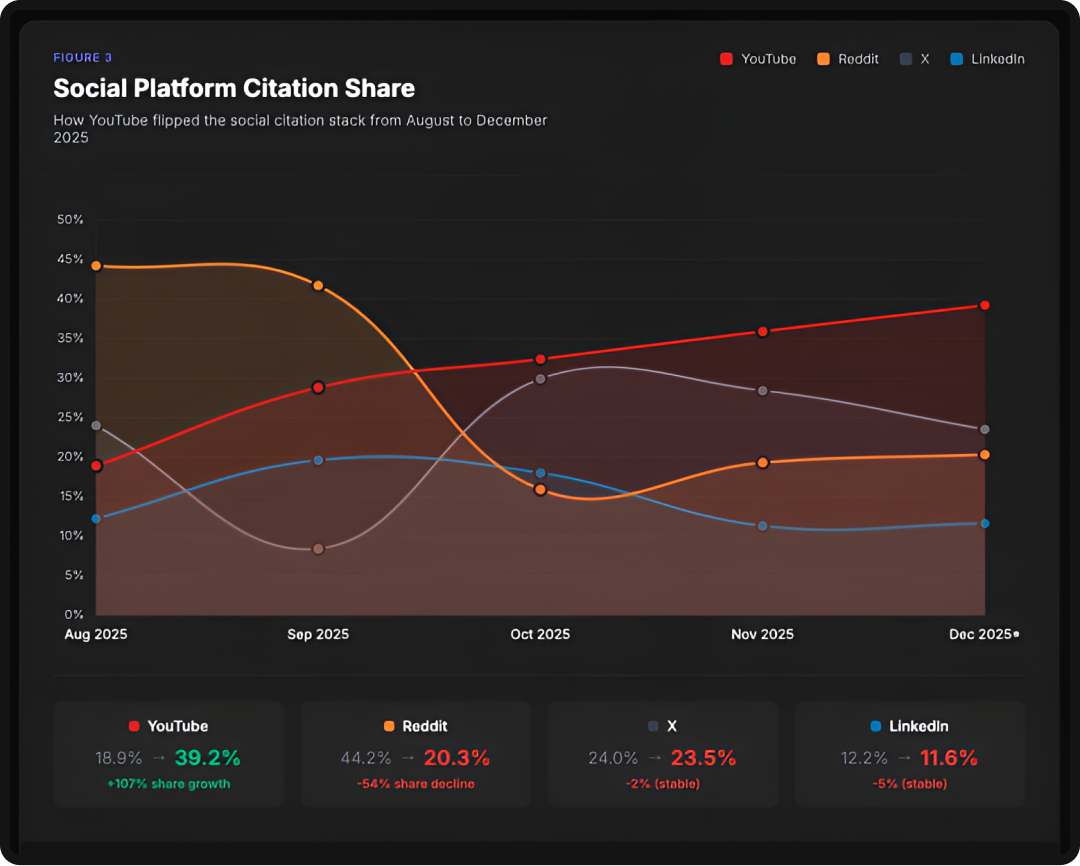This screenshot has height=866, width=1080.
Task: Click the red YouTube legend swatch
Action: (x=726, y=59)
